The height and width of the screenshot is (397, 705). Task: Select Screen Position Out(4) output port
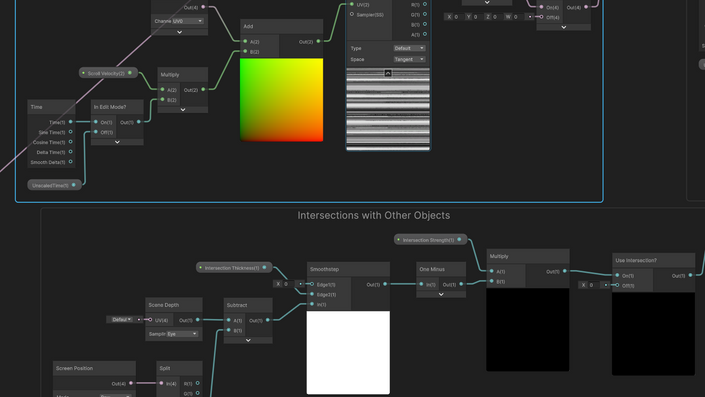coord(131,383)
